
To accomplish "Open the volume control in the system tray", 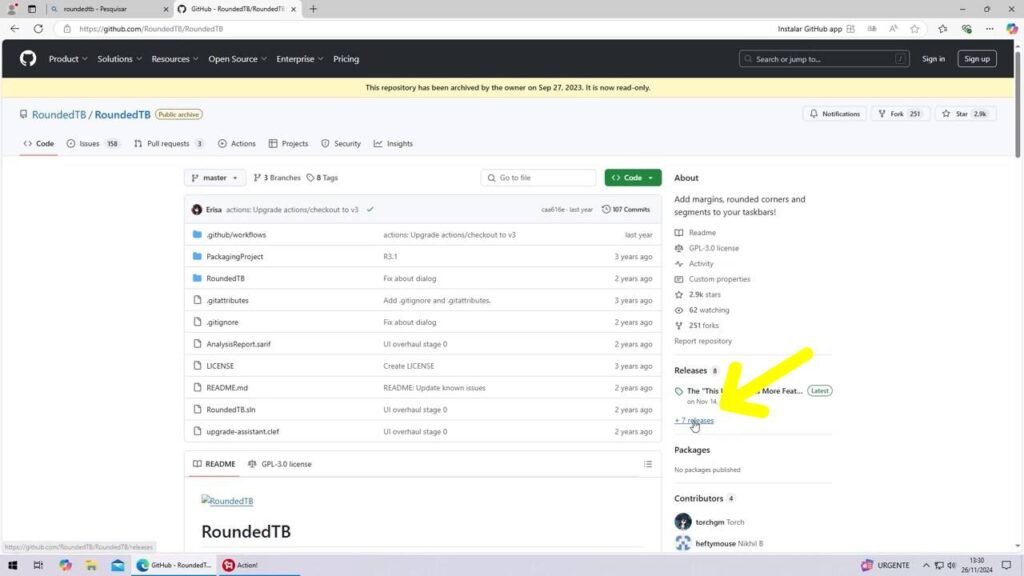I will [952, 566].
